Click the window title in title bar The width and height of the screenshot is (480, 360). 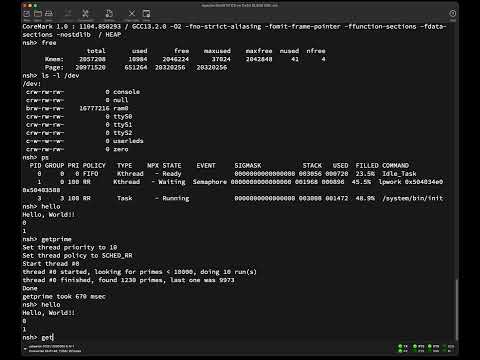[x=239, y=5]
